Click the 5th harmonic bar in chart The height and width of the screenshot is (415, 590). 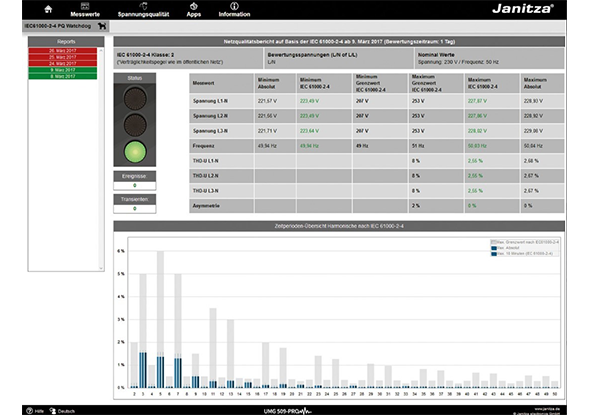160,320
